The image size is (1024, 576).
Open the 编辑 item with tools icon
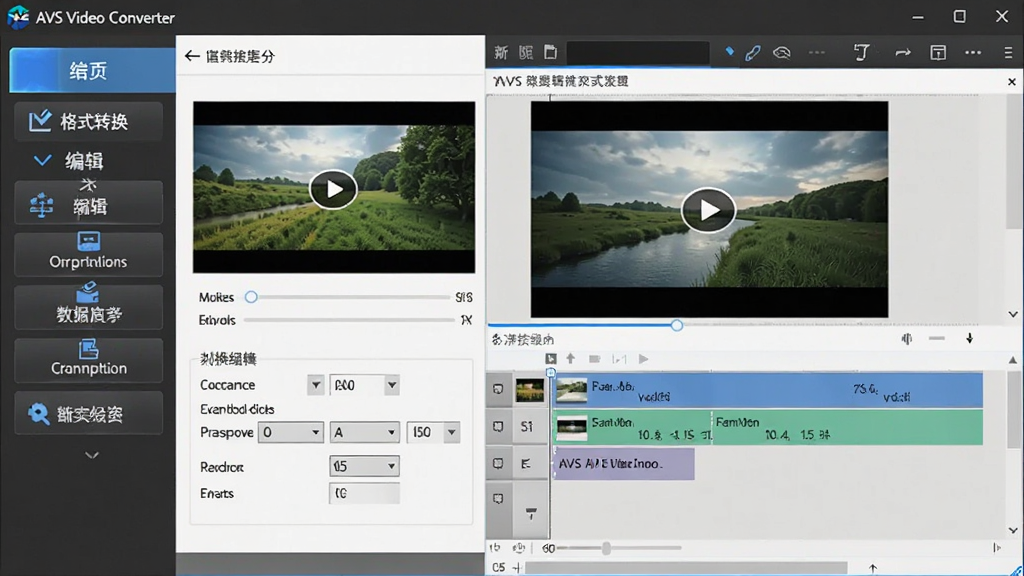tap(89, 202)
